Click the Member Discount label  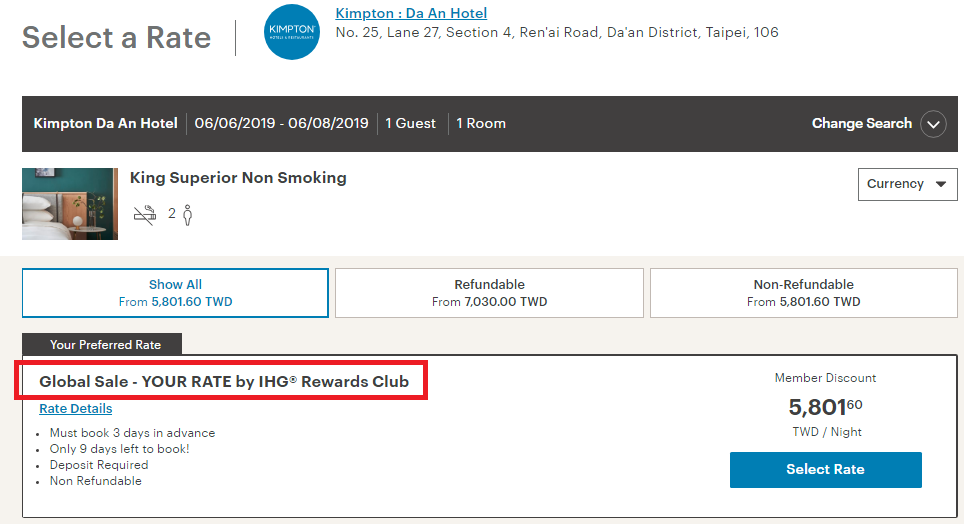[825, 378]
